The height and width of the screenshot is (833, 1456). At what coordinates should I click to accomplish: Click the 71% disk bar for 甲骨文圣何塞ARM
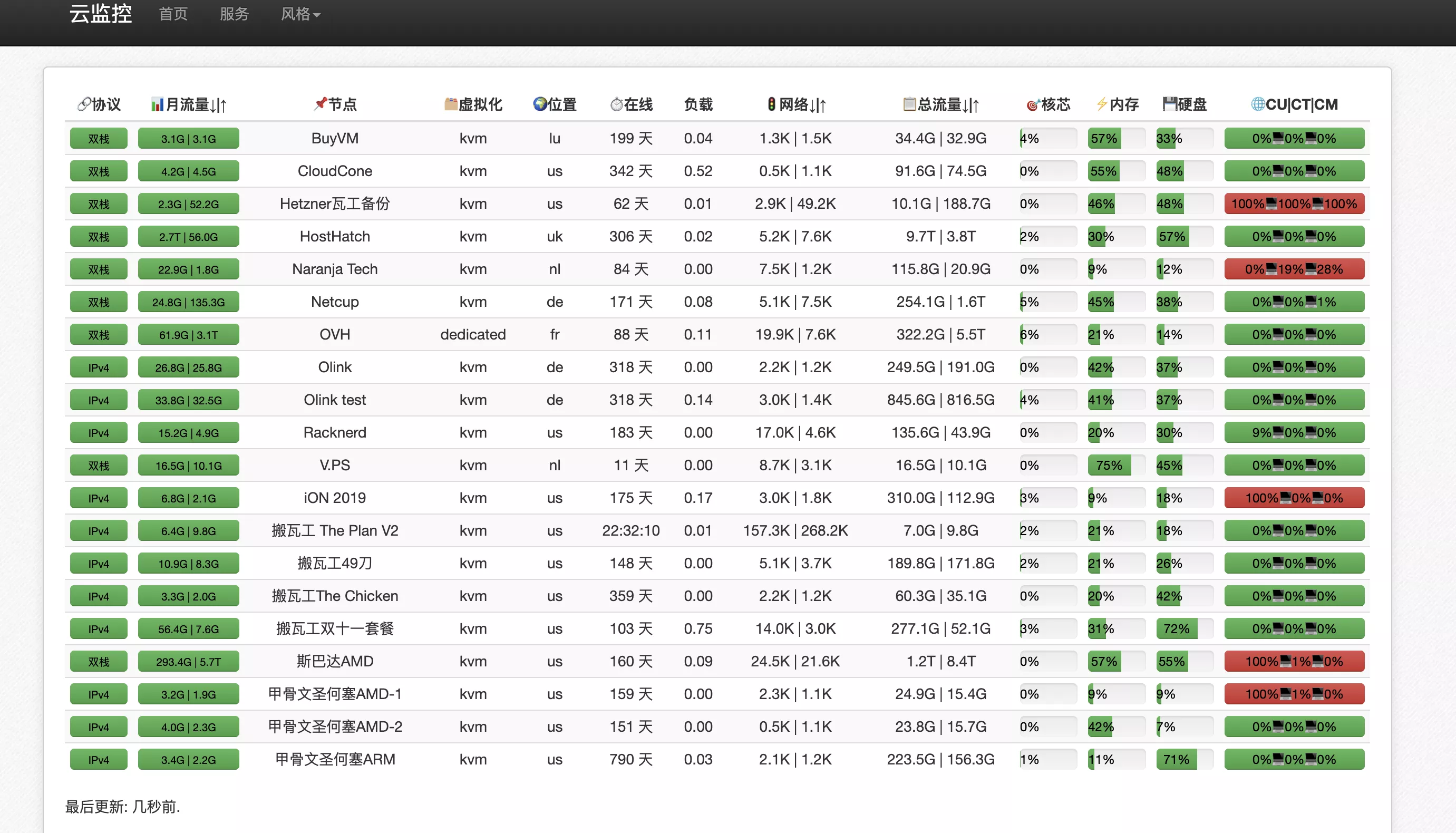pos(1185,760)
